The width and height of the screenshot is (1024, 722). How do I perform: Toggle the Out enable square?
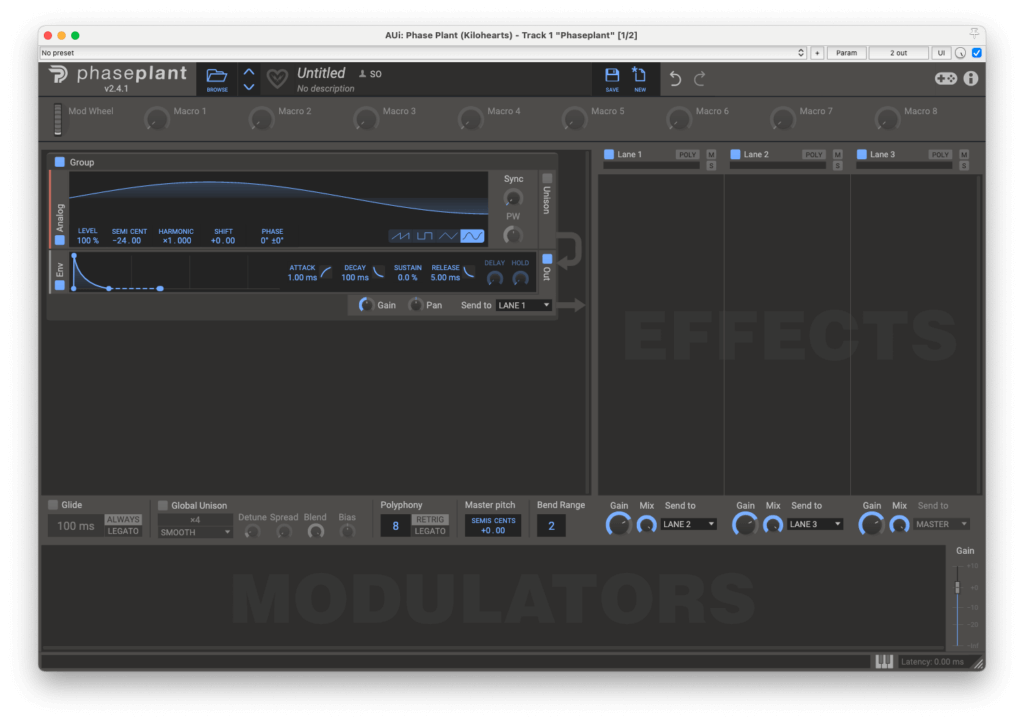click(x=547, y=259)
